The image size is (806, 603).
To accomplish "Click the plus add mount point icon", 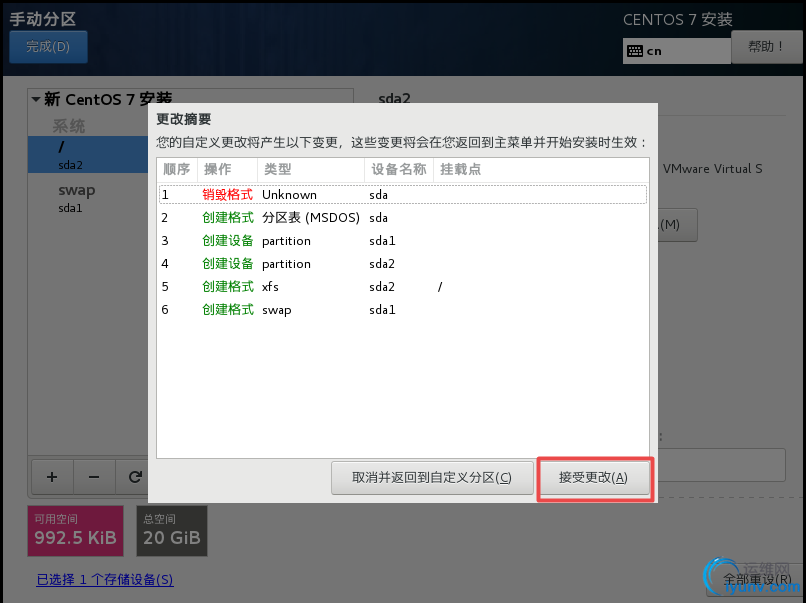I will pyautogui.click(x=52, y=477).
